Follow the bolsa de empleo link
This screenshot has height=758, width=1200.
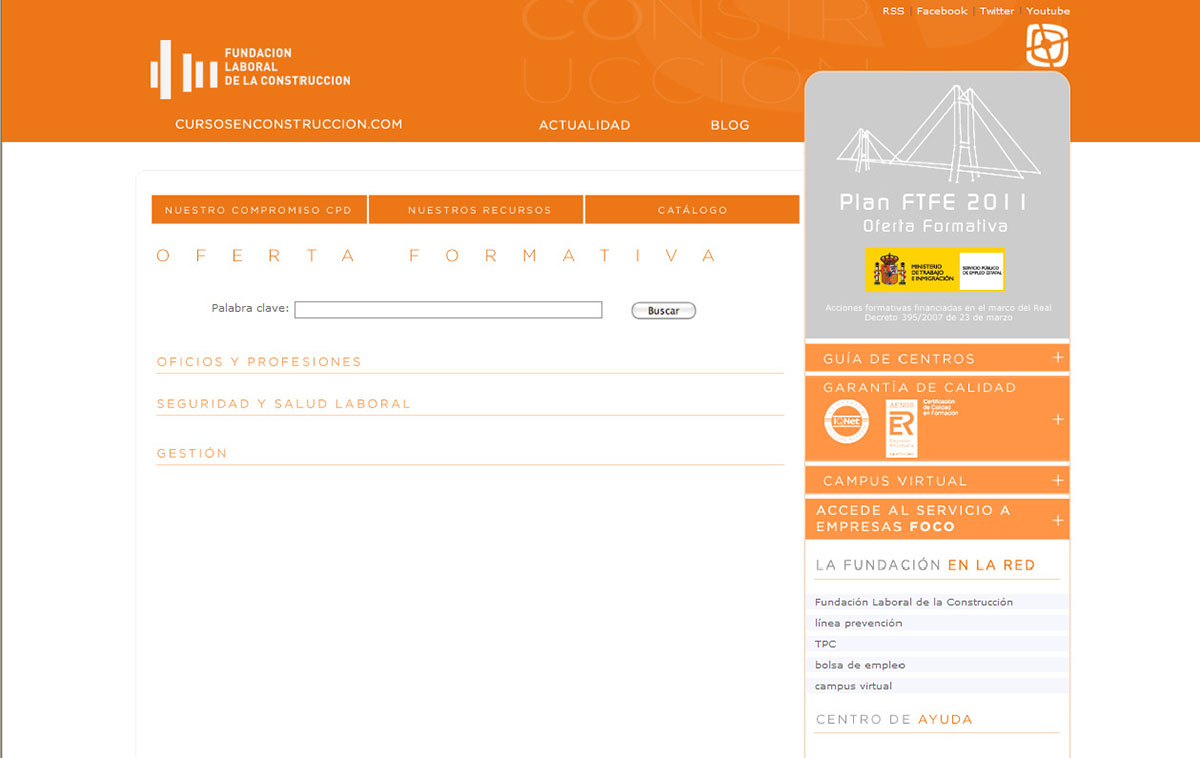tap(860, 665)
